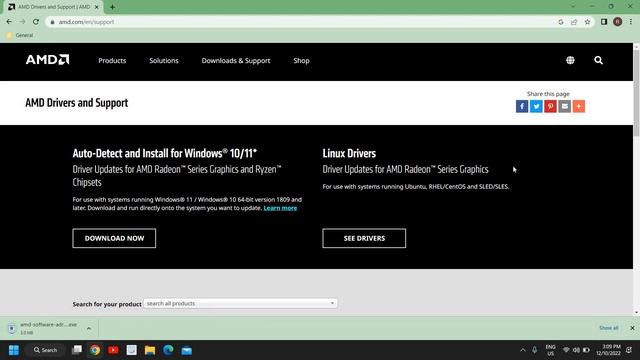Follow the Learn more link
Image resolution: width=640 pixels, height=360 pixels.
(280, 208)
